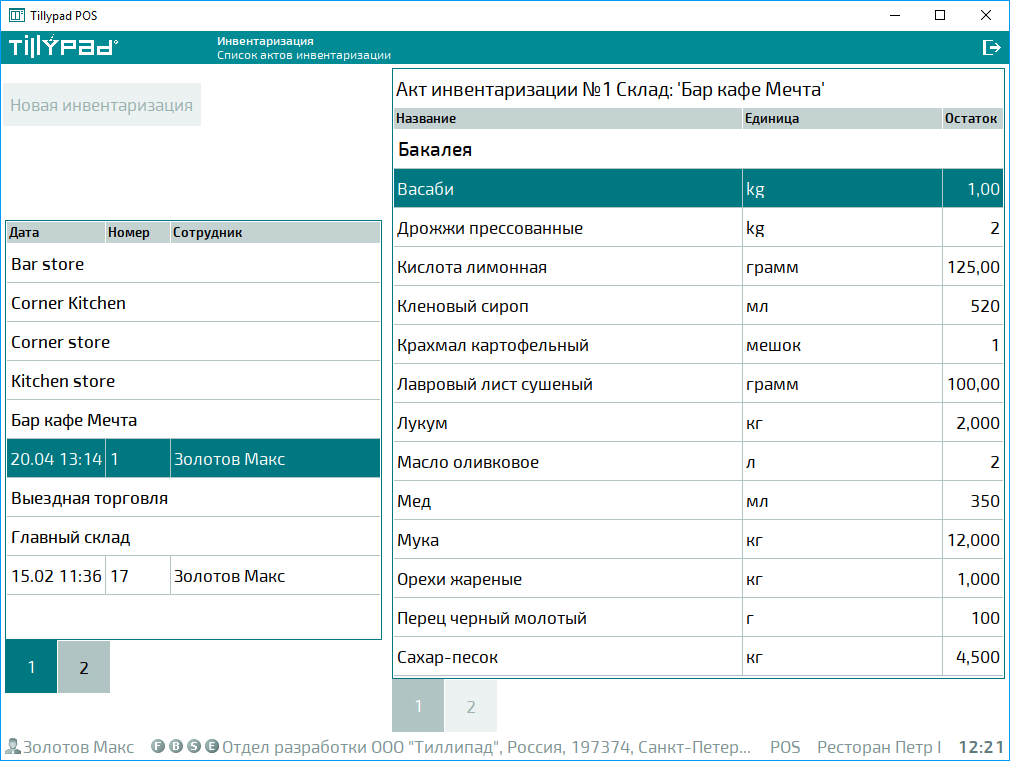Screen dimensions: 1010x761
Task: Select the Кленовый сироп row
Action: [698, 306]
